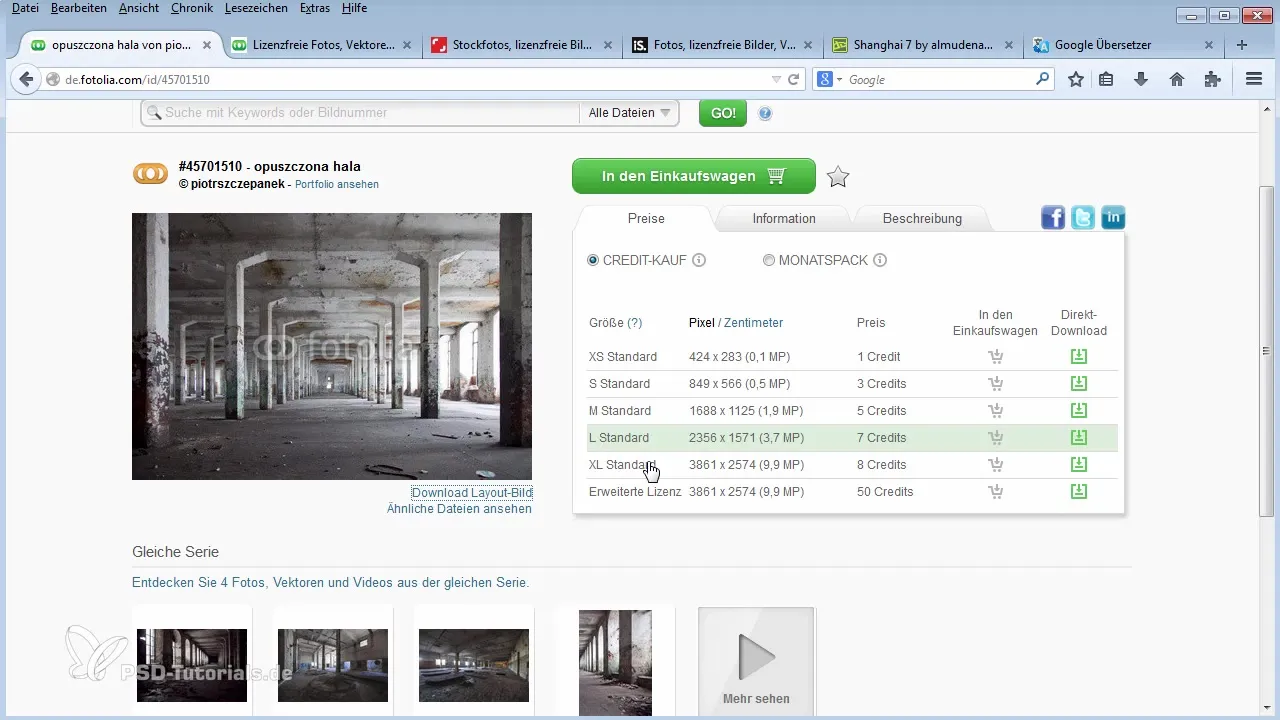Open Google search engine dropdown
Screen dimensions: 1280x720
coord(830,79)
